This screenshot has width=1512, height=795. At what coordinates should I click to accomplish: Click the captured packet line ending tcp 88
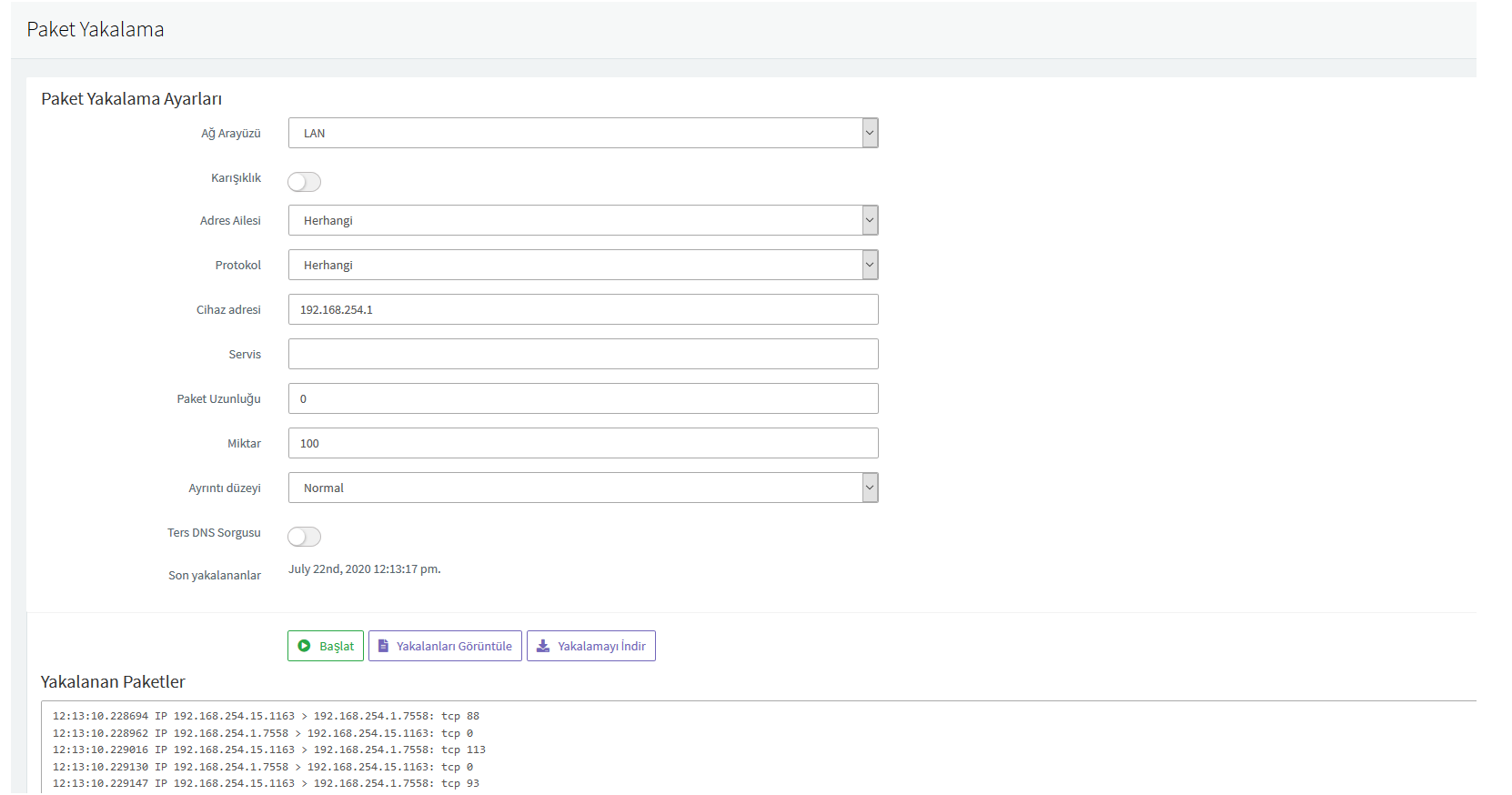(266, 716)
